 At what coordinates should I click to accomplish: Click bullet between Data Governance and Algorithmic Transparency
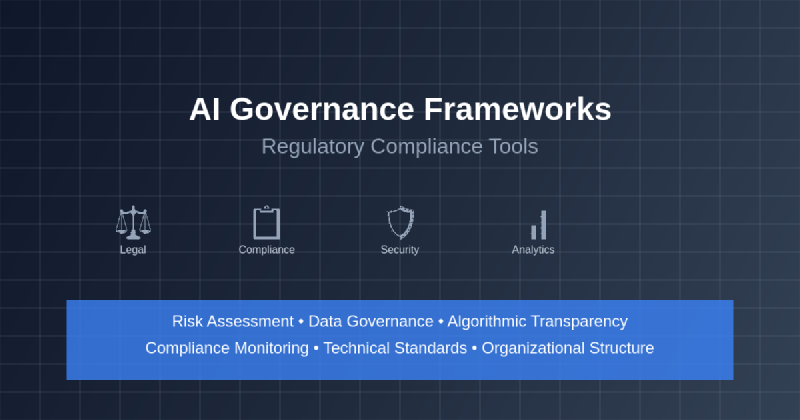click(440, 322)
